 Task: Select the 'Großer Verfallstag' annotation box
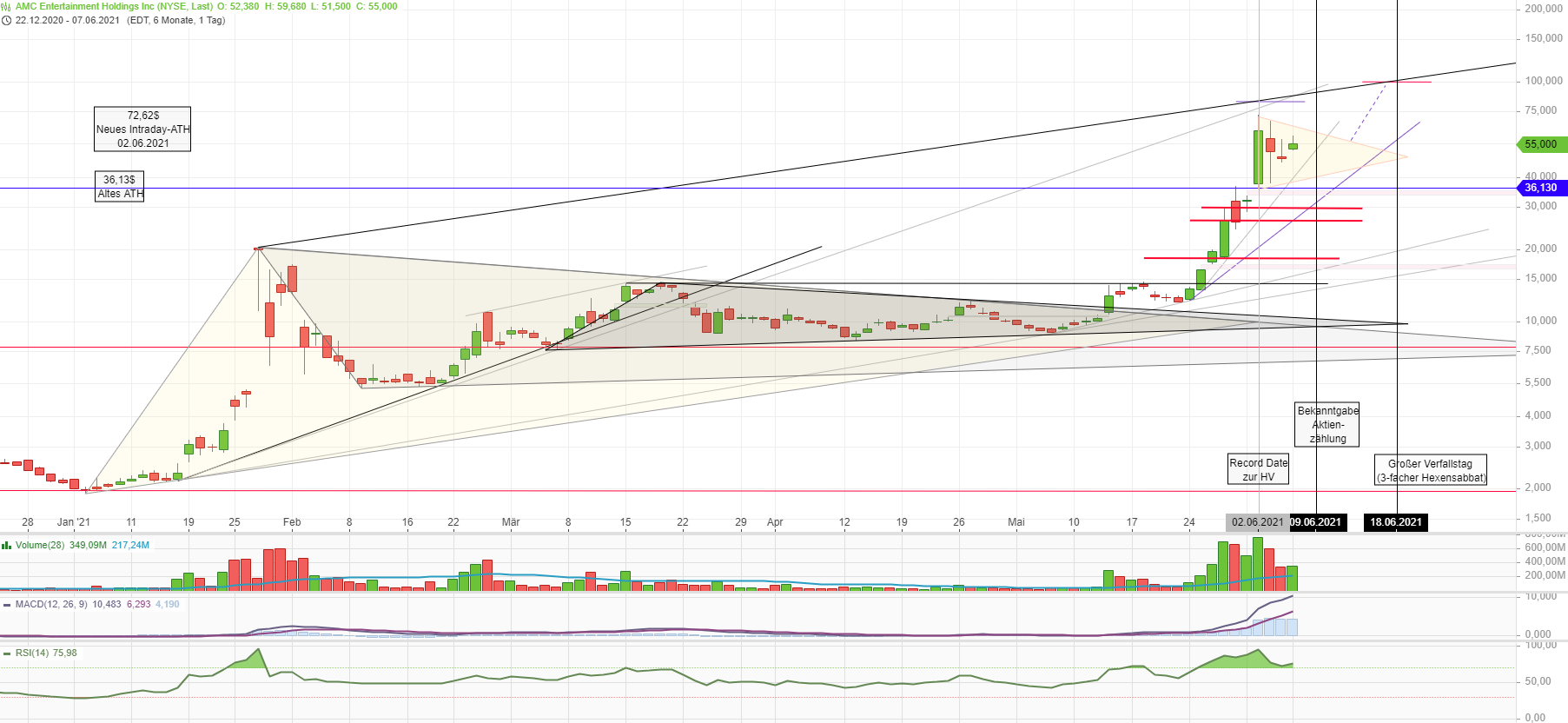[1431, 470]
